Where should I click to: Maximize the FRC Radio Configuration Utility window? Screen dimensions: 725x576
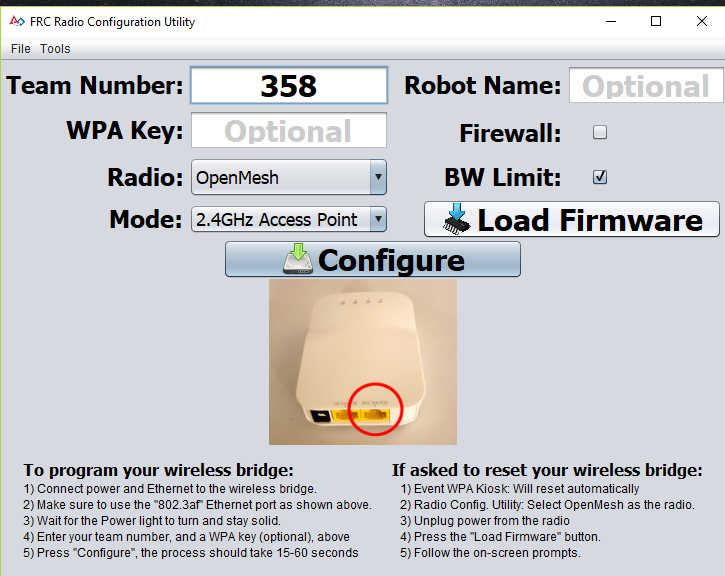pos(656,21)
